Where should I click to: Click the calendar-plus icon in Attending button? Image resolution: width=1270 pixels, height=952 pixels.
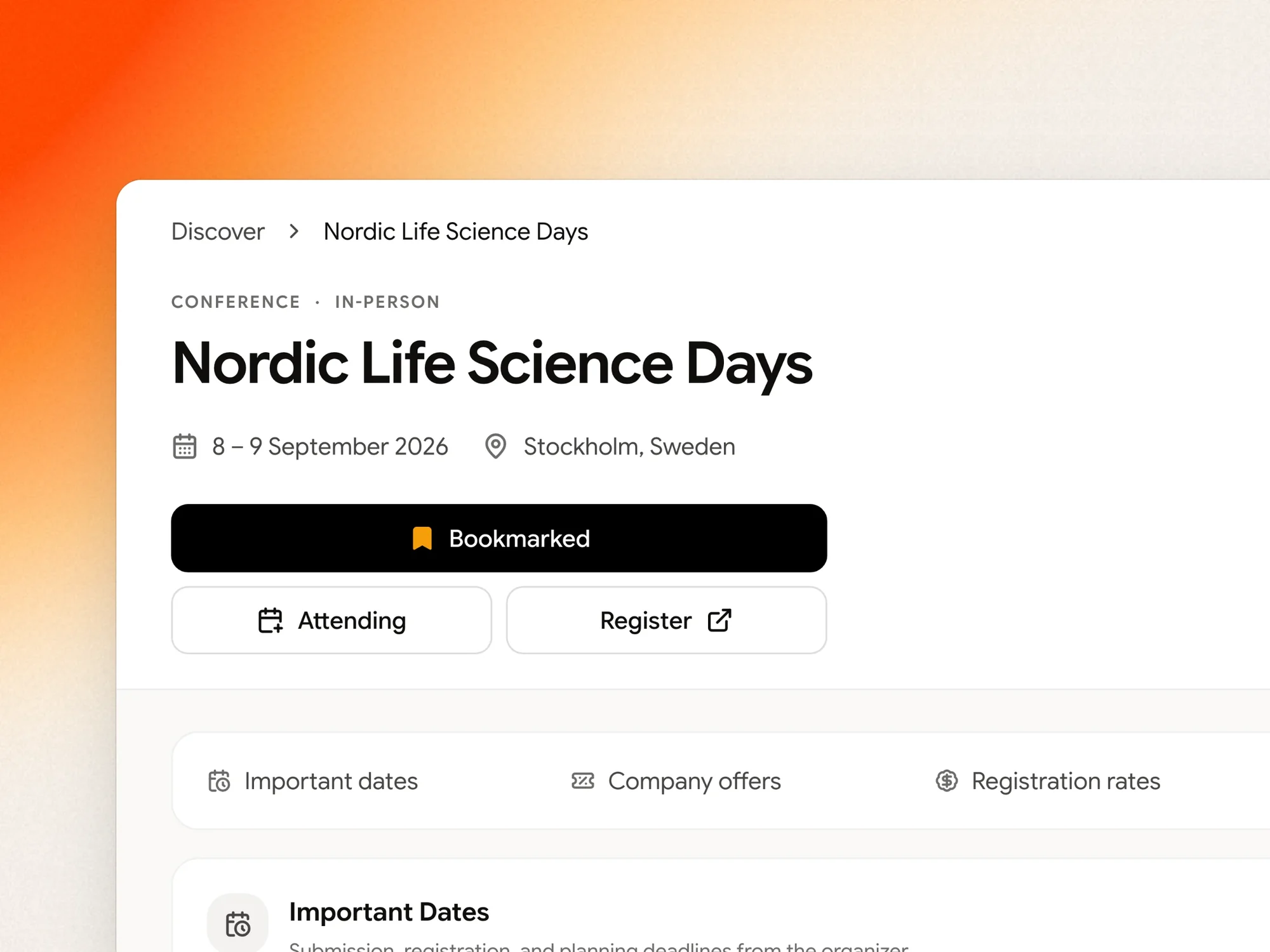pos(271,620)
